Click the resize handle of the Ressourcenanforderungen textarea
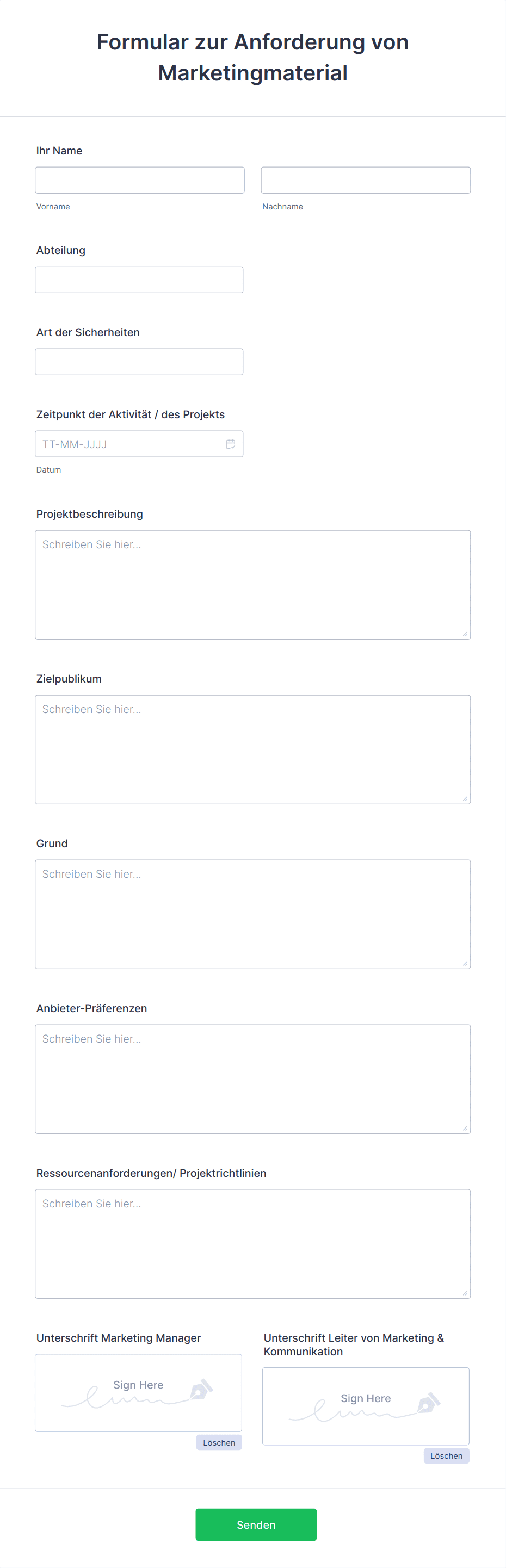This screenshot has height=1568, width=506. pyautogui.click(x=465, y=1292)
